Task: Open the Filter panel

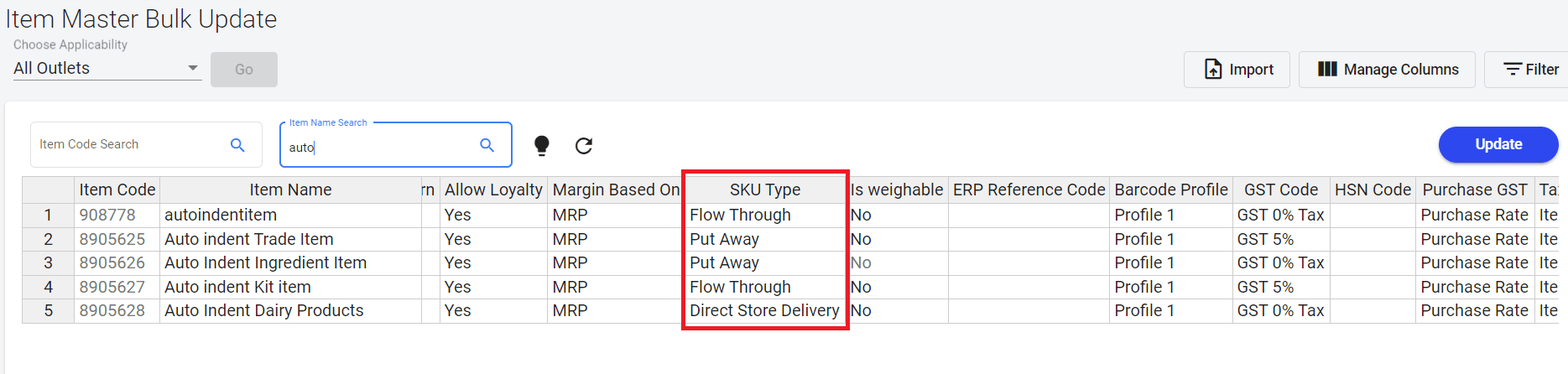Action: point(1530,70)
